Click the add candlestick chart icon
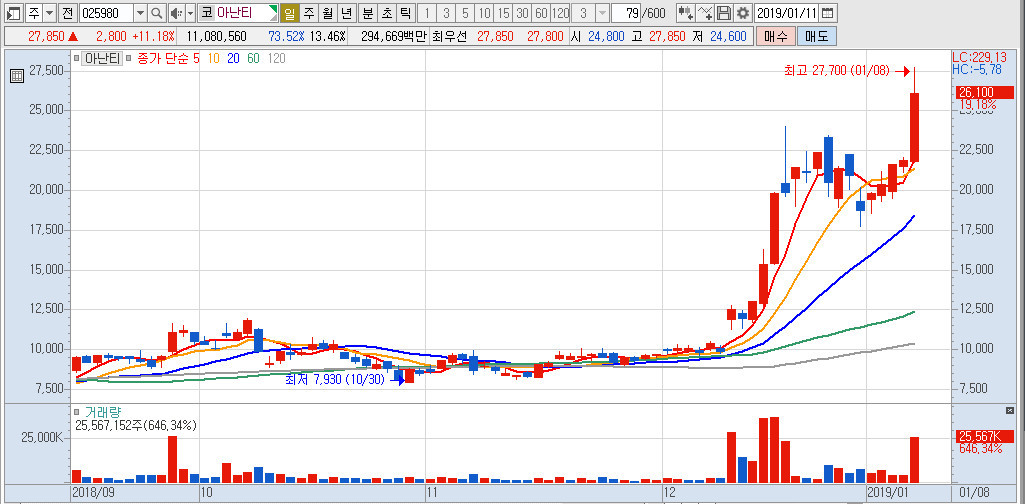 coord(685,12)
